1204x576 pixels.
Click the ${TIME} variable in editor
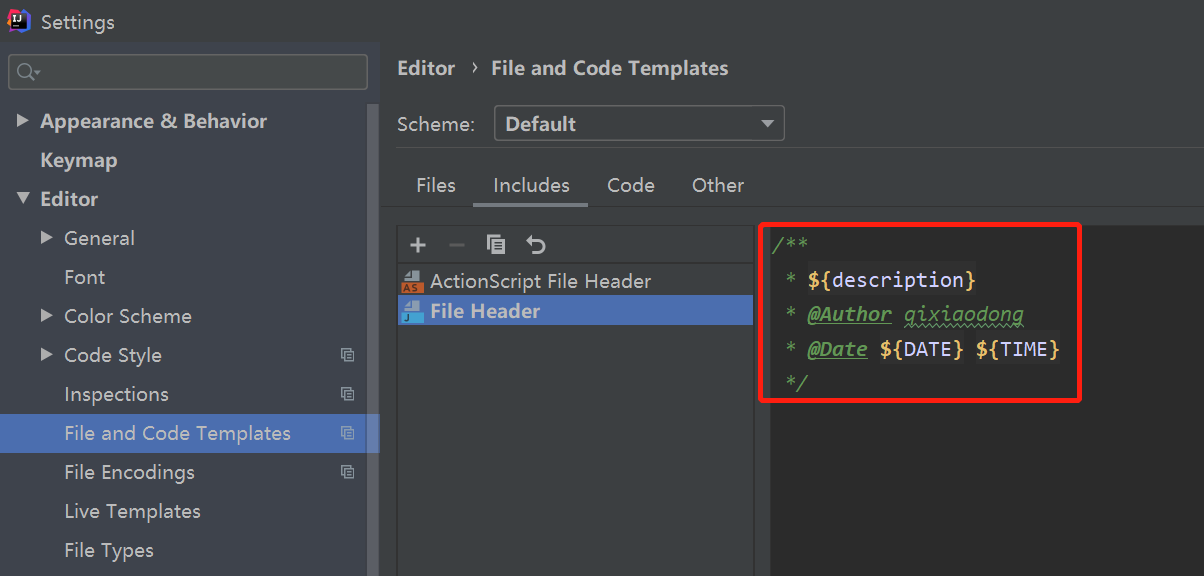[x=1018, y=349]
